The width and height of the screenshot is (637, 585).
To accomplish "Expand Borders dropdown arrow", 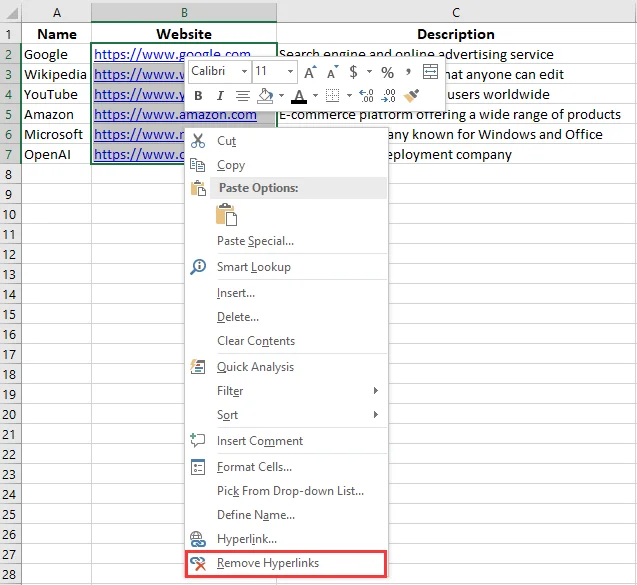I will click(349, 96).
